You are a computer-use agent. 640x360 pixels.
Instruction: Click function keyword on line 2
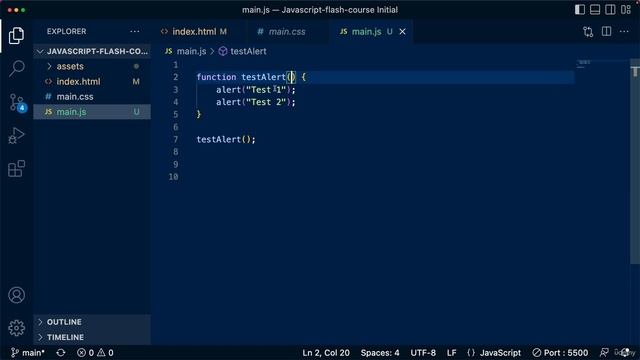pyautogui.click(x=216, y=77)
